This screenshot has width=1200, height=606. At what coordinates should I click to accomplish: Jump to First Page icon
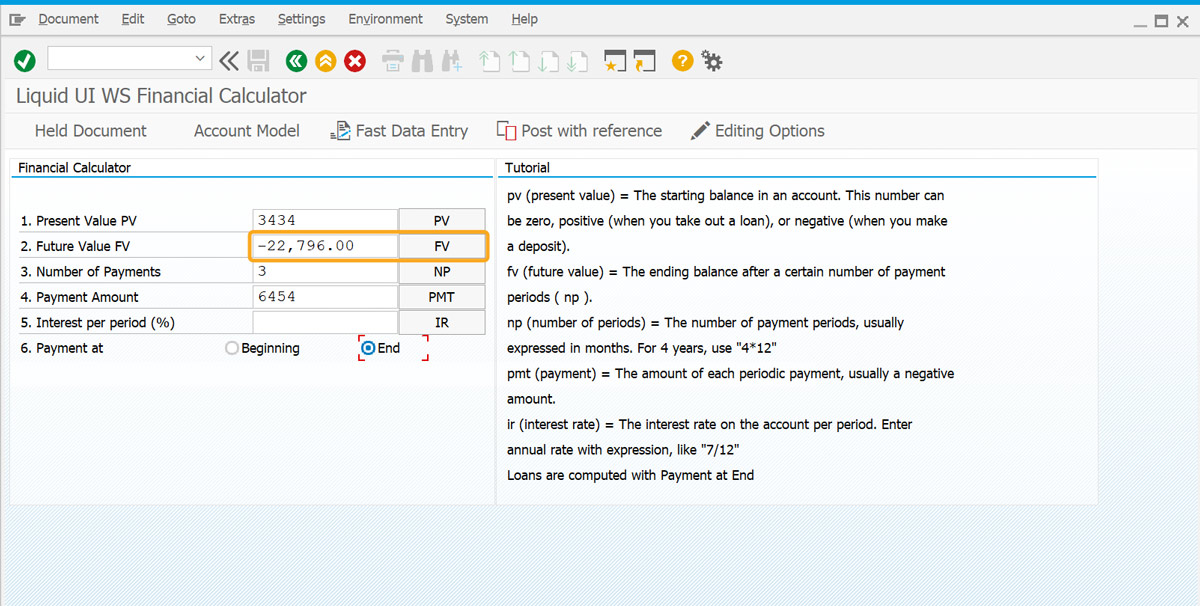click(x=489, y=61)
